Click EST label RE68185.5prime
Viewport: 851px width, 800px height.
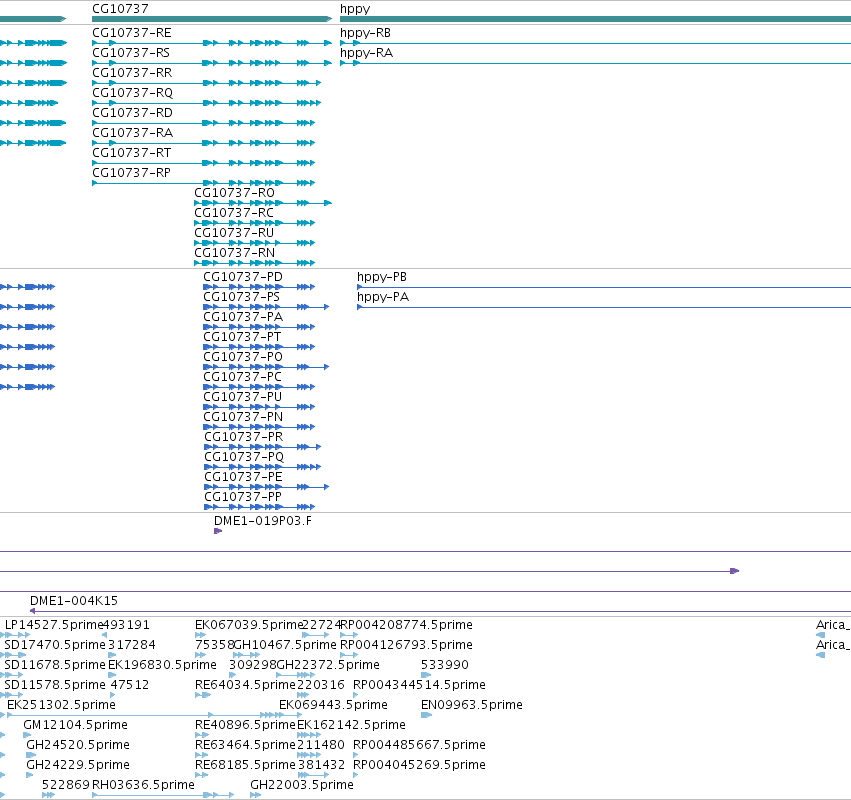coord(245,765)
